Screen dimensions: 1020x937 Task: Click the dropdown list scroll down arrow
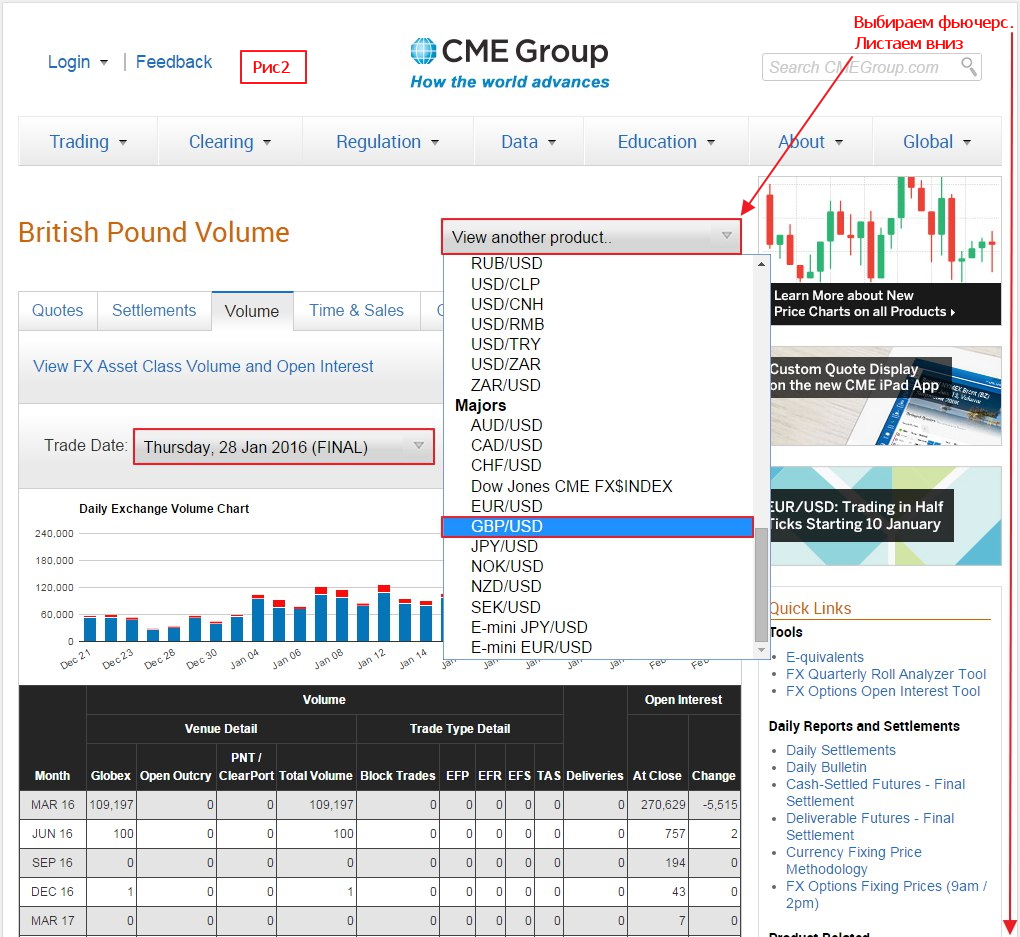click(x=761, y=649)
